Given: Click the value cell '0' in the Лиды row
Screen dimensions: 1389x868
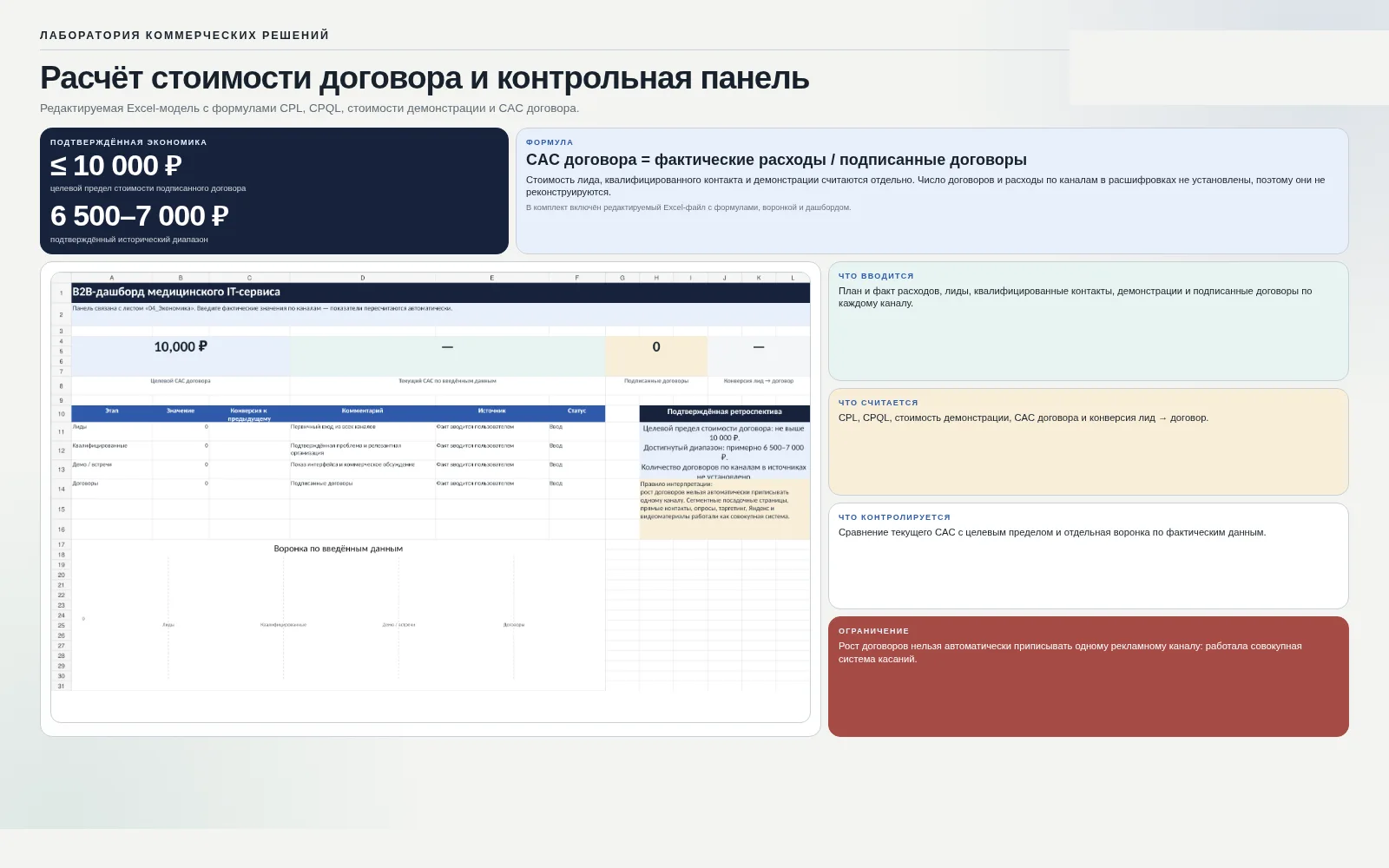Looking at the screenshot, I should pyautogui.click(x=181, y=431).
